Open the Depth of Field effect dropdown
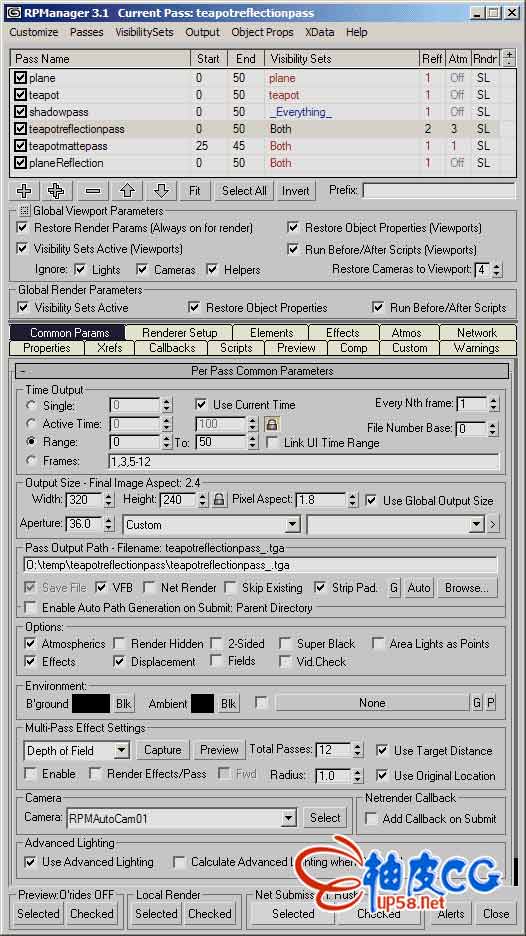The height and width of the screenshot is (936, 526). pyautogui.click(x=77, y=750)
